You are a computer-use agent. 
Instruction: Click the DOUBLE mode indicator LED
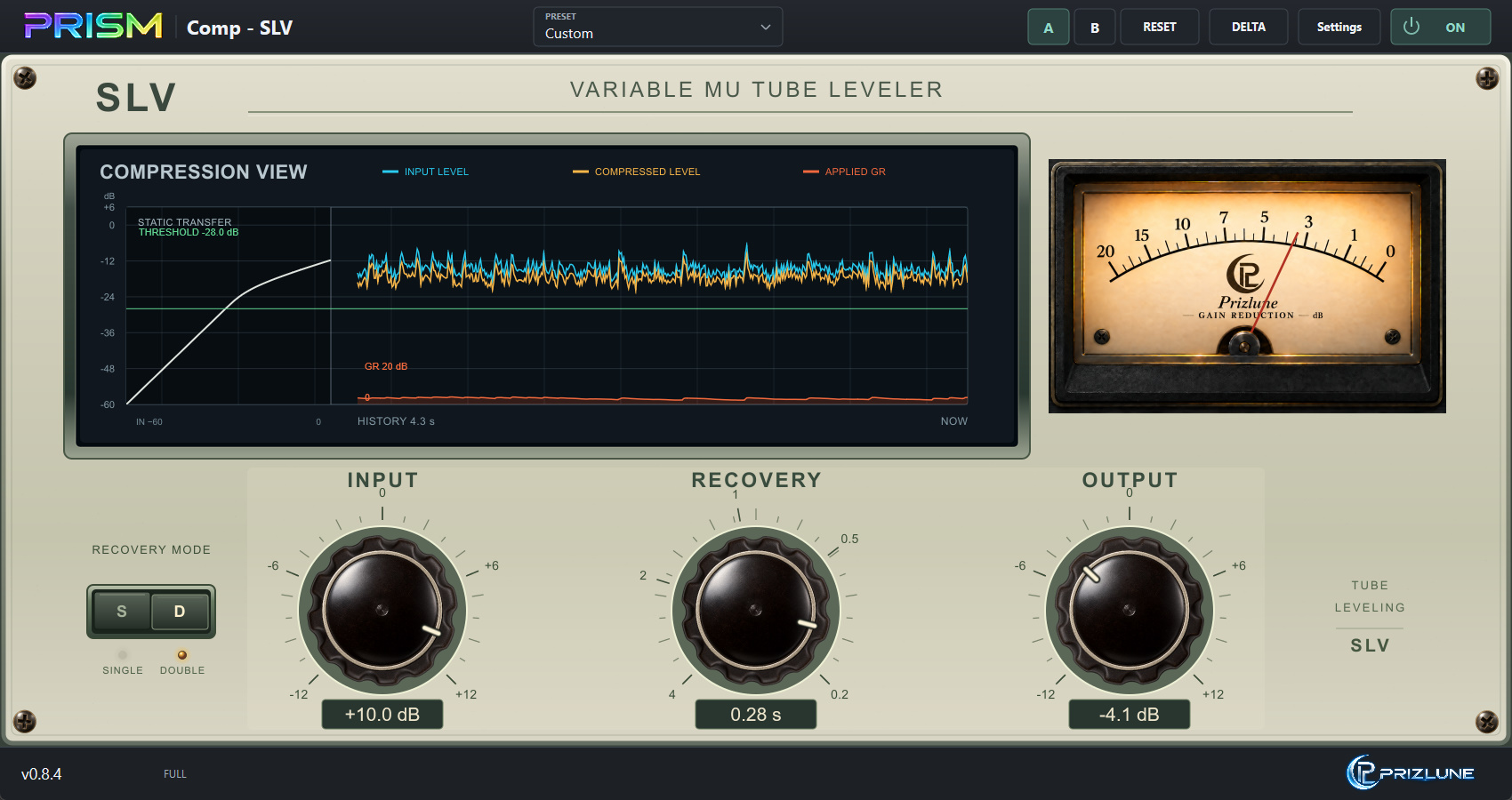pos(182,655)
